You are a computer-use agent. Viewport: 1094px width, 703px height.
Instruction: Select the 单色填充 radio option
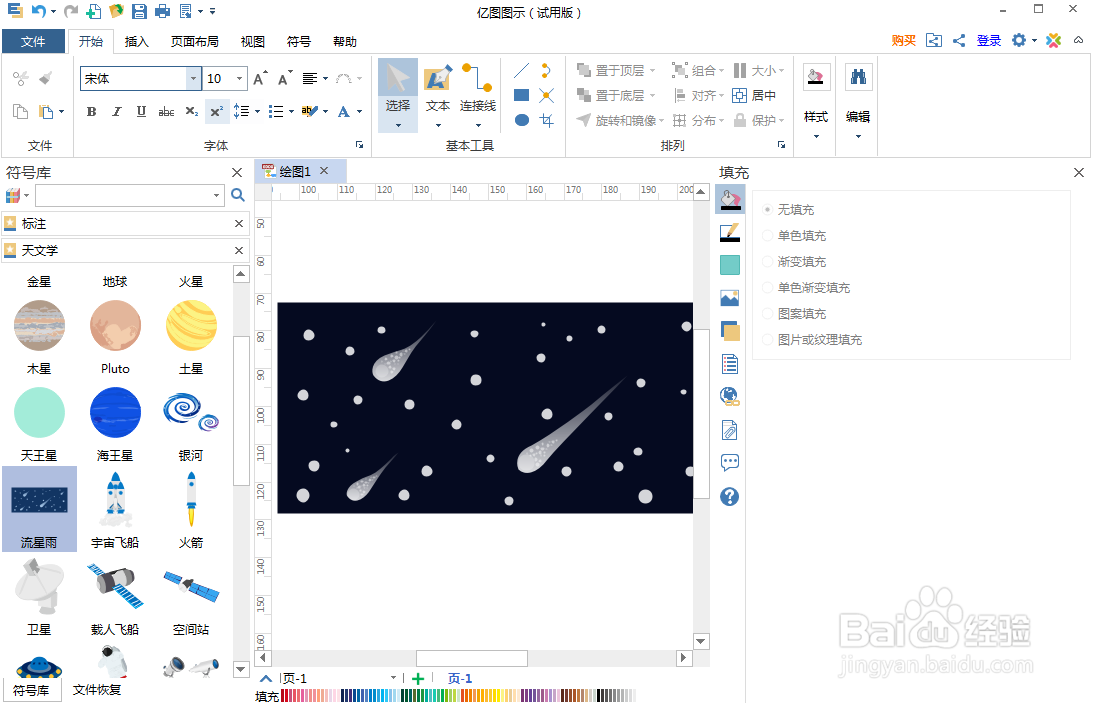pyautogui.click(x=767, y=236)
